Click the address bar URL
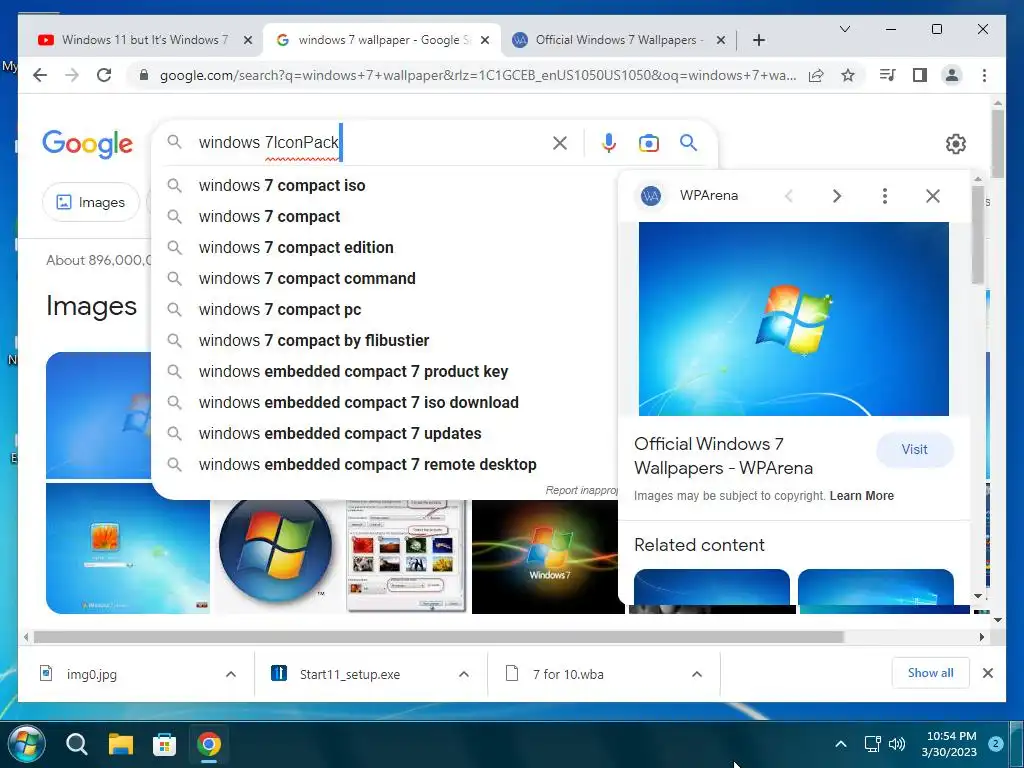1024x768 pixels. tap(477, 75)
